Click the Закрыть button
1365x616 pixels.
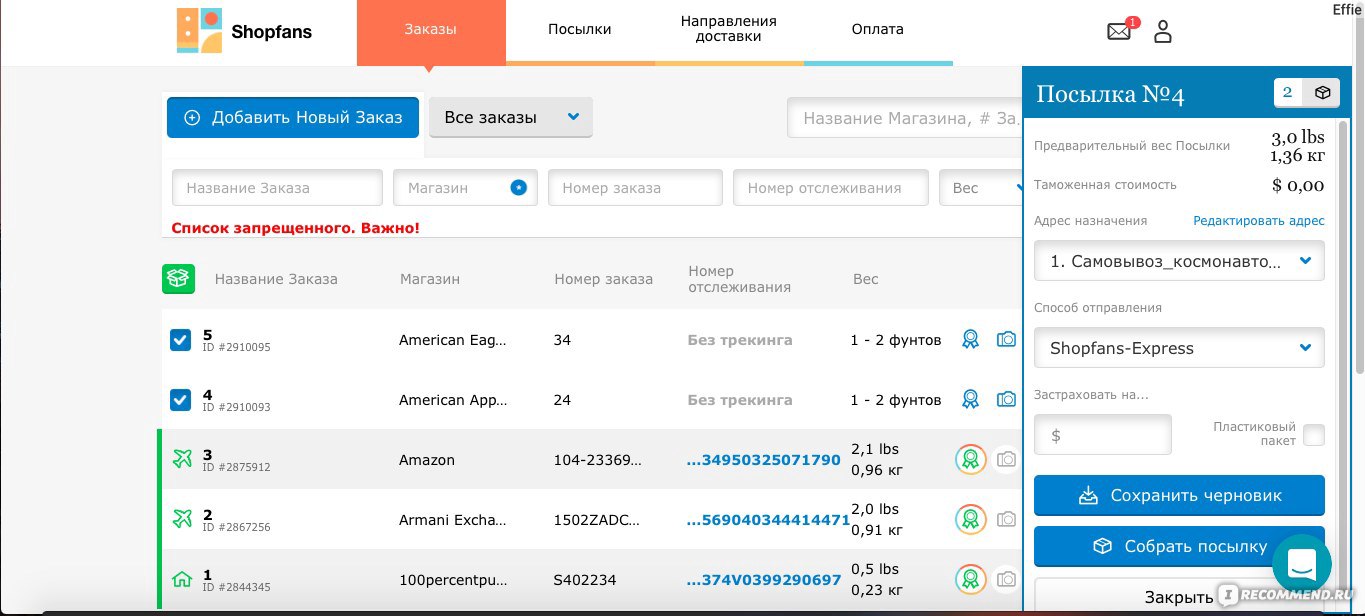pos(1179,597)
